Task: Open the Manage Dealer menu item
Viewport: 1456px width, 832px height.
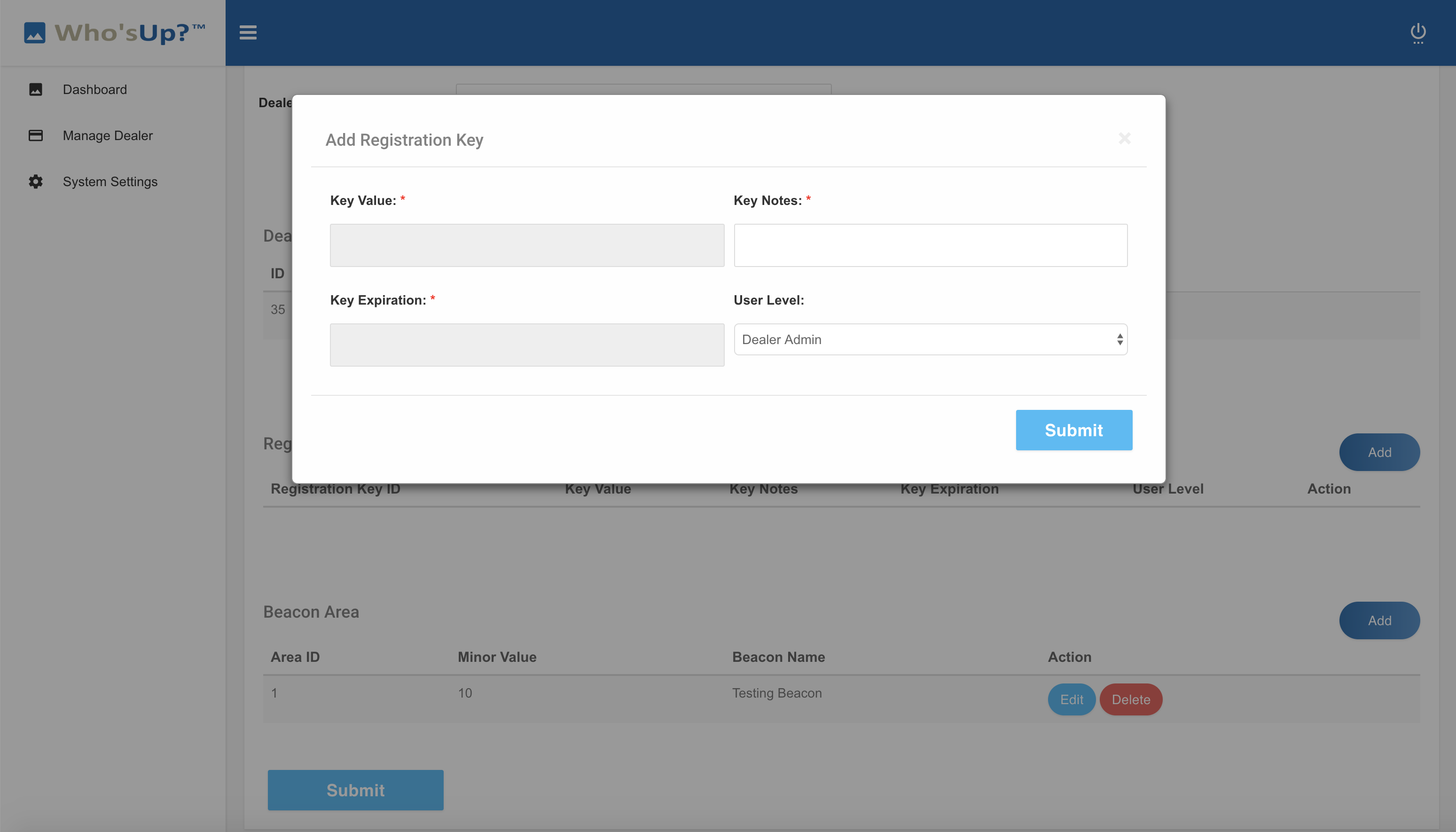Action: 107,135
